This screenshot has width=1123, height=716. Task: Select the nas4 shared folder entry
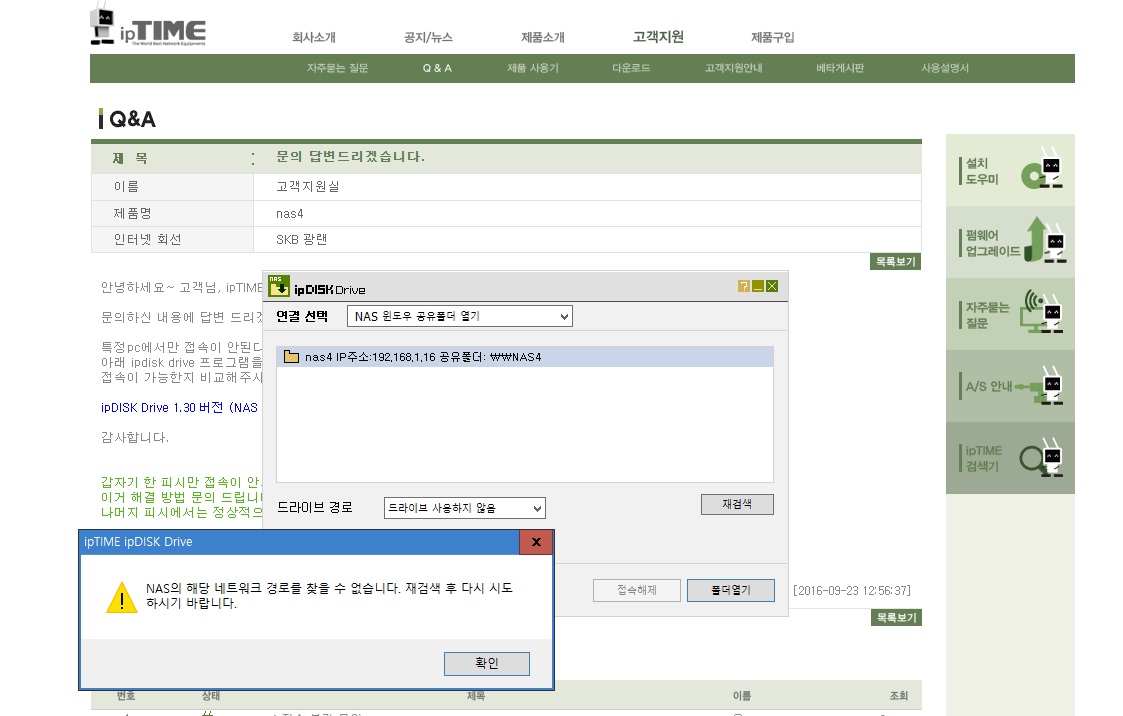[x=525, y=357]
